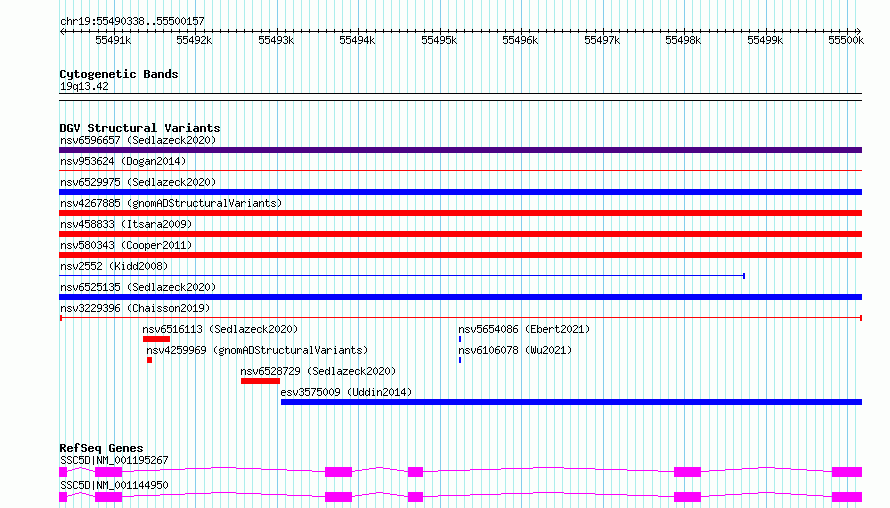Select the blue nsv6525135 variant bar
The image size is (890, 508).
pos(460,297)
